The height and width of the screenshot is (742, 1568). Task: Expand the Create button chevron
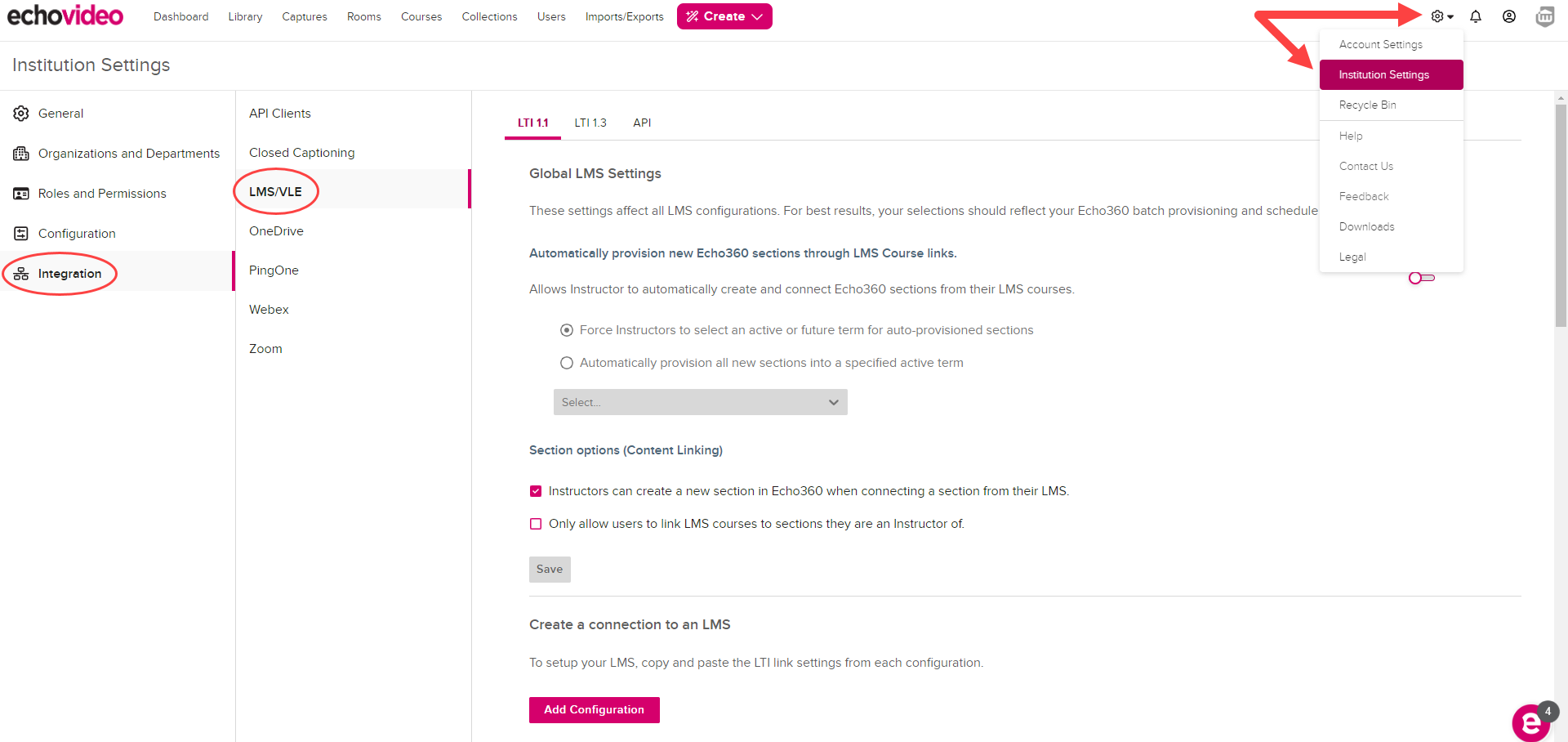(x=757, y=16)
